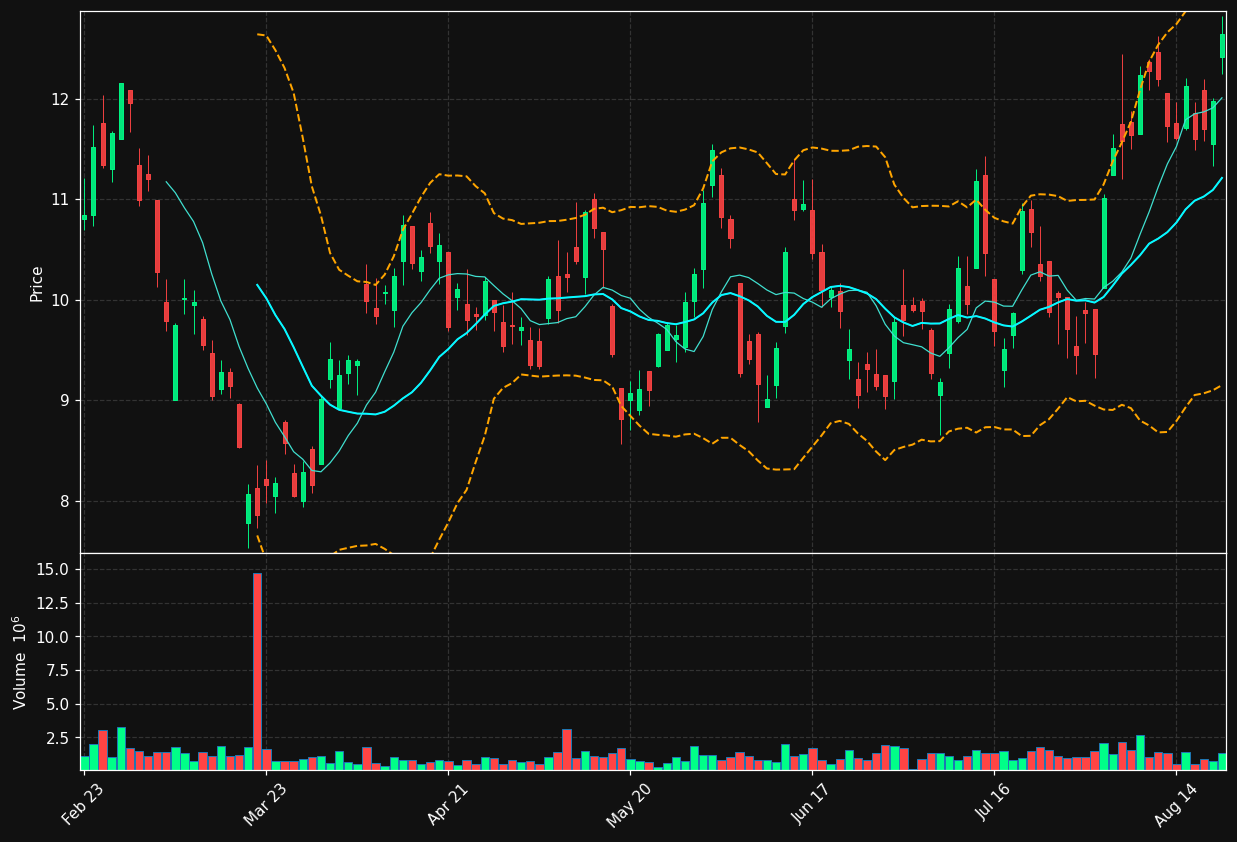Click the last green candlestick at the far right
1237x842 pixels.
pyautogui.click(x=1222, y=46)
